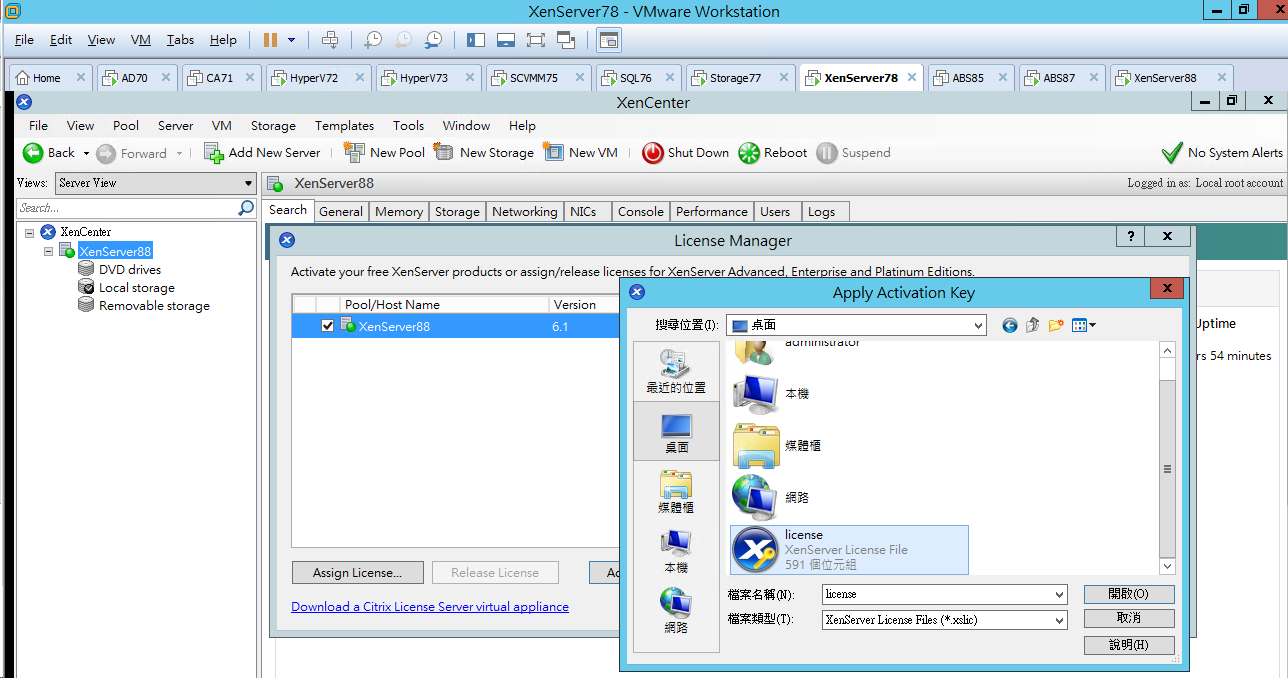Open the Back history dropdown arrow
The image size is (1288, 678).
(x=86, y=153)
